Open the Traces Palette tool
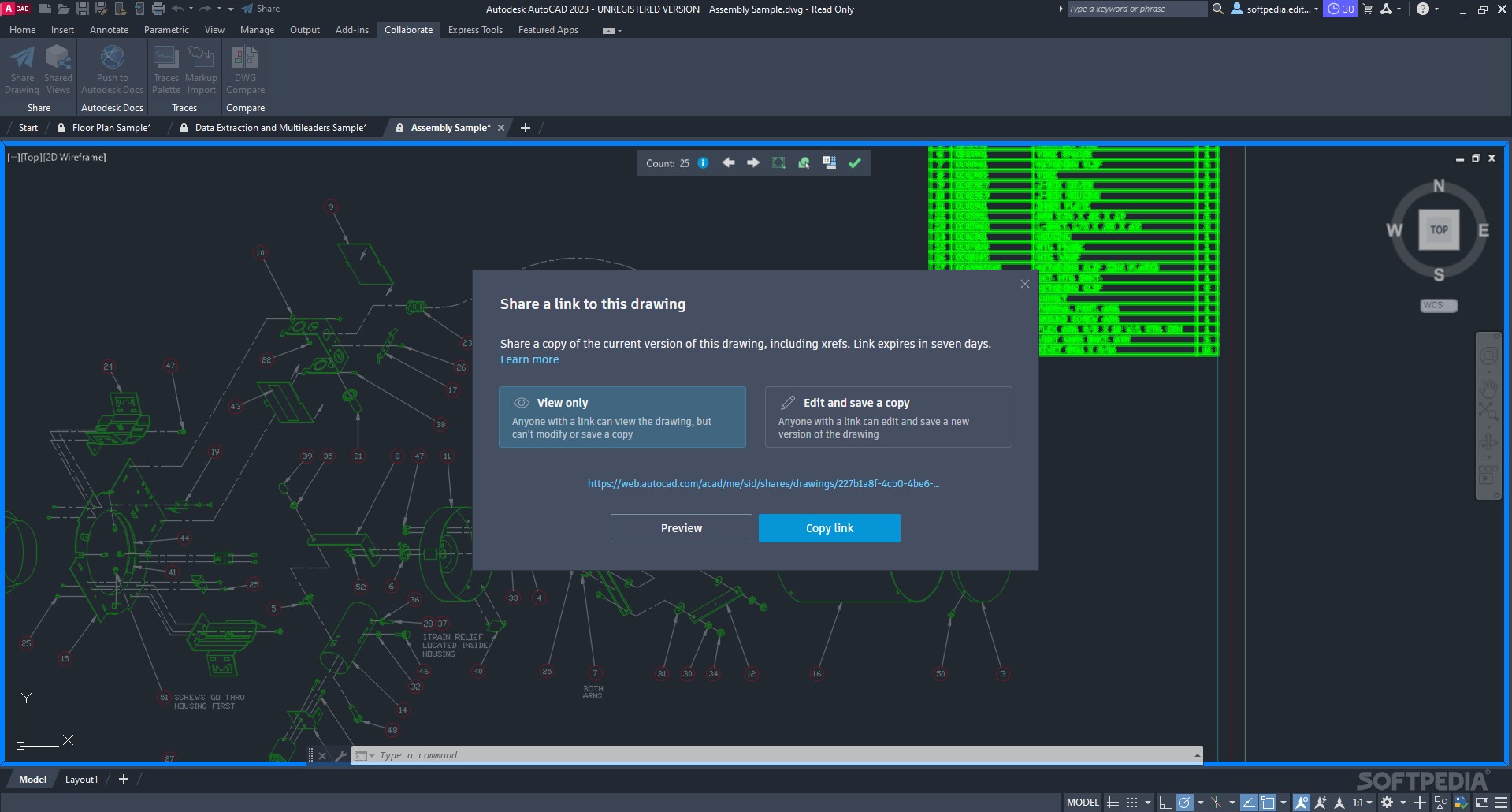Image resolution: width=1512 pixels, height=812 pixels. coord(165,69)
